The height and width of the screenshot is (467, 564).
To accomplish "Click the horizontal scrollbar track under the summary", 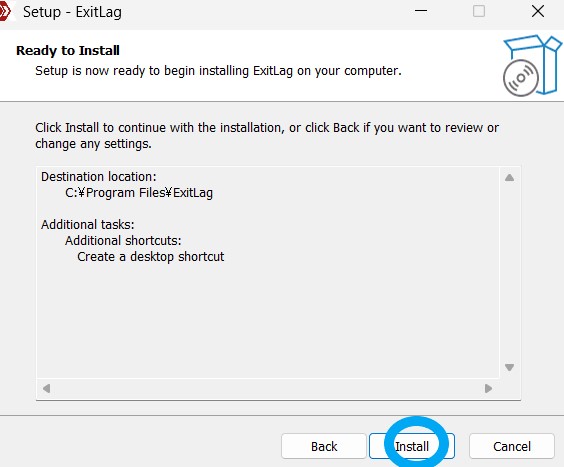I will point(267,389).
